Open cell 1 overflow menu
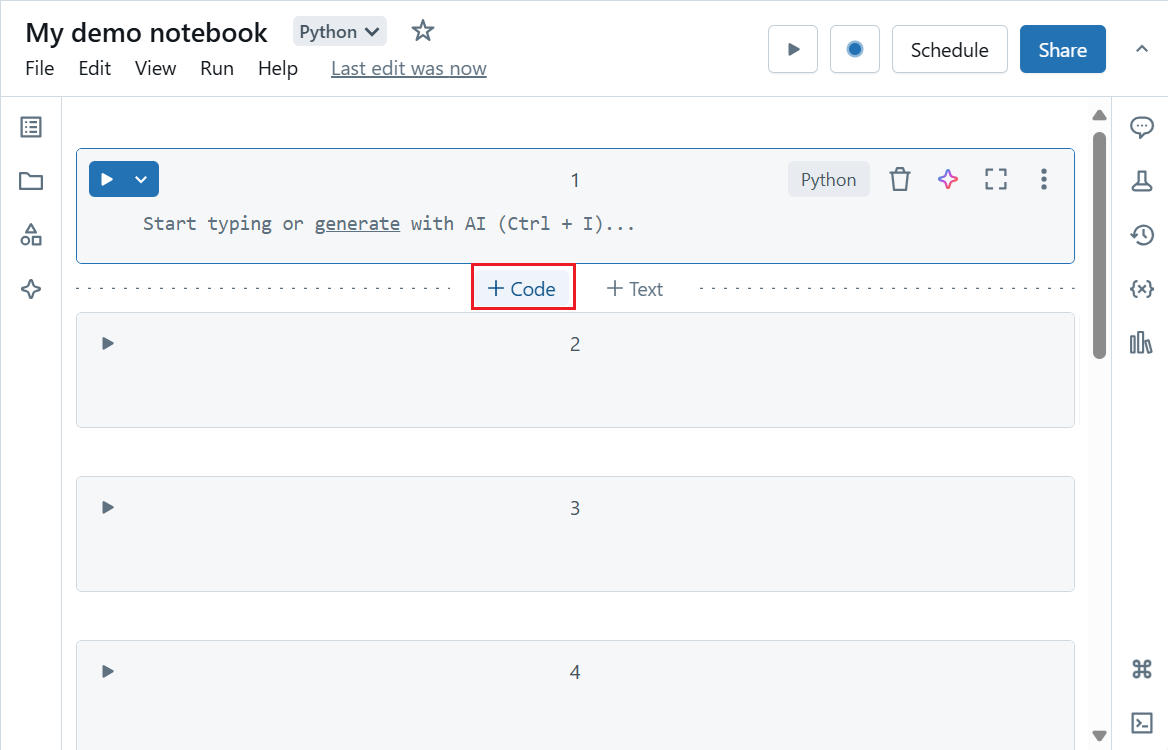The width and height of the screenshot is (1168, 750). pos(1043,179)
